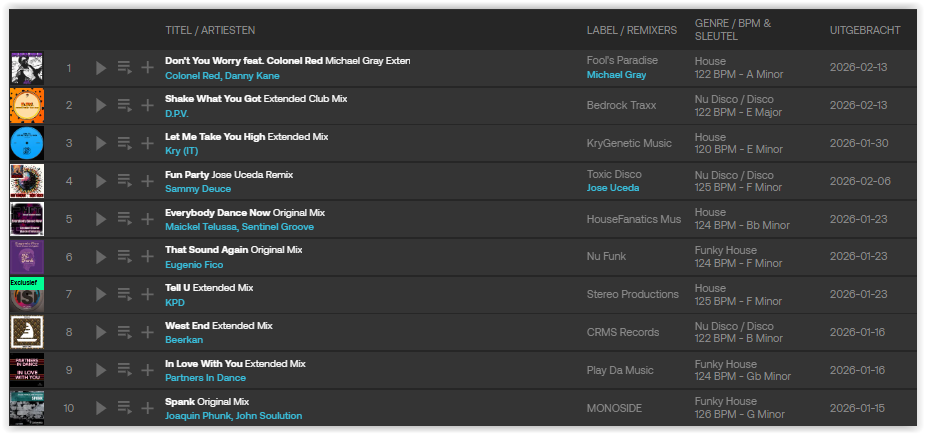Play the Fun Party Jose Uceda Remix
925x434 pixels.
point(101,181)
